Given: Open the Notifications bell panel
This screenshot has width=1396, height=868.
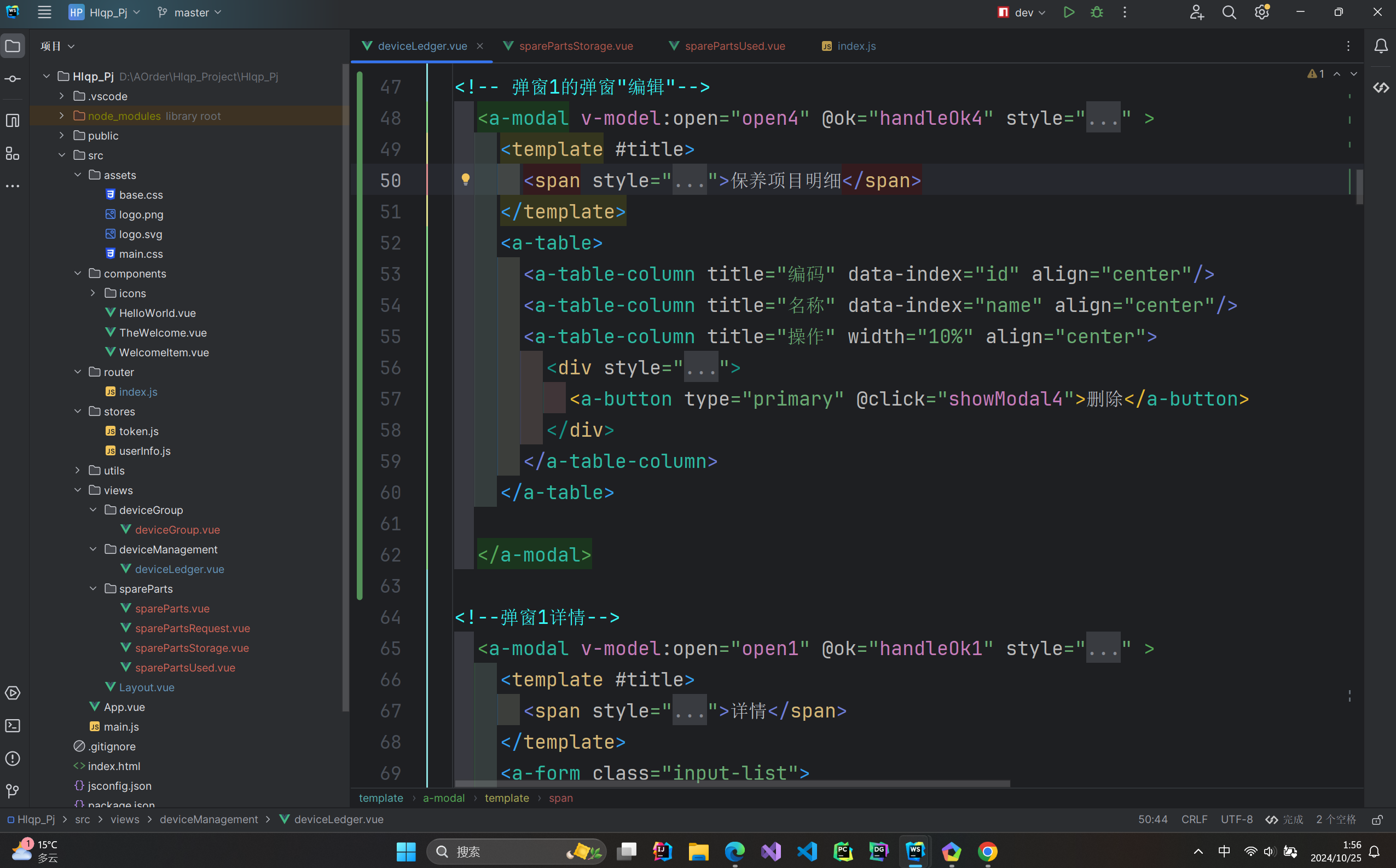Looking at the screenshot, I should point(1381,46).
